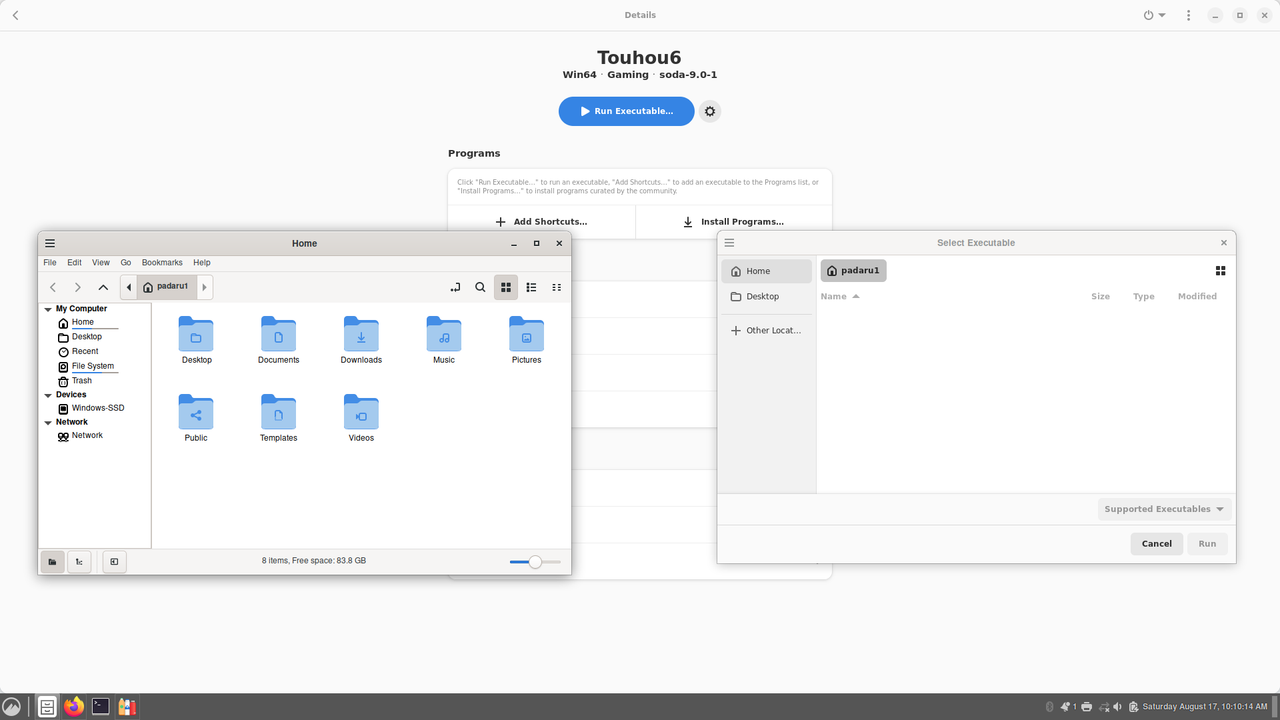Image resolution: width=1280 pixels, height=720 pixels.
Task: Open Firefox from the taskbar
Action: coord(74,707)
